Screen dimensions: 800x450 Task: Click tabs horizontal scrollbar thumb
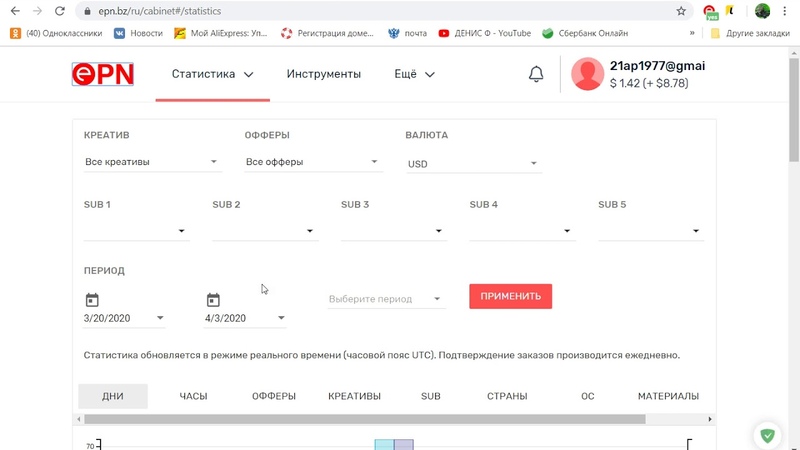365,419
